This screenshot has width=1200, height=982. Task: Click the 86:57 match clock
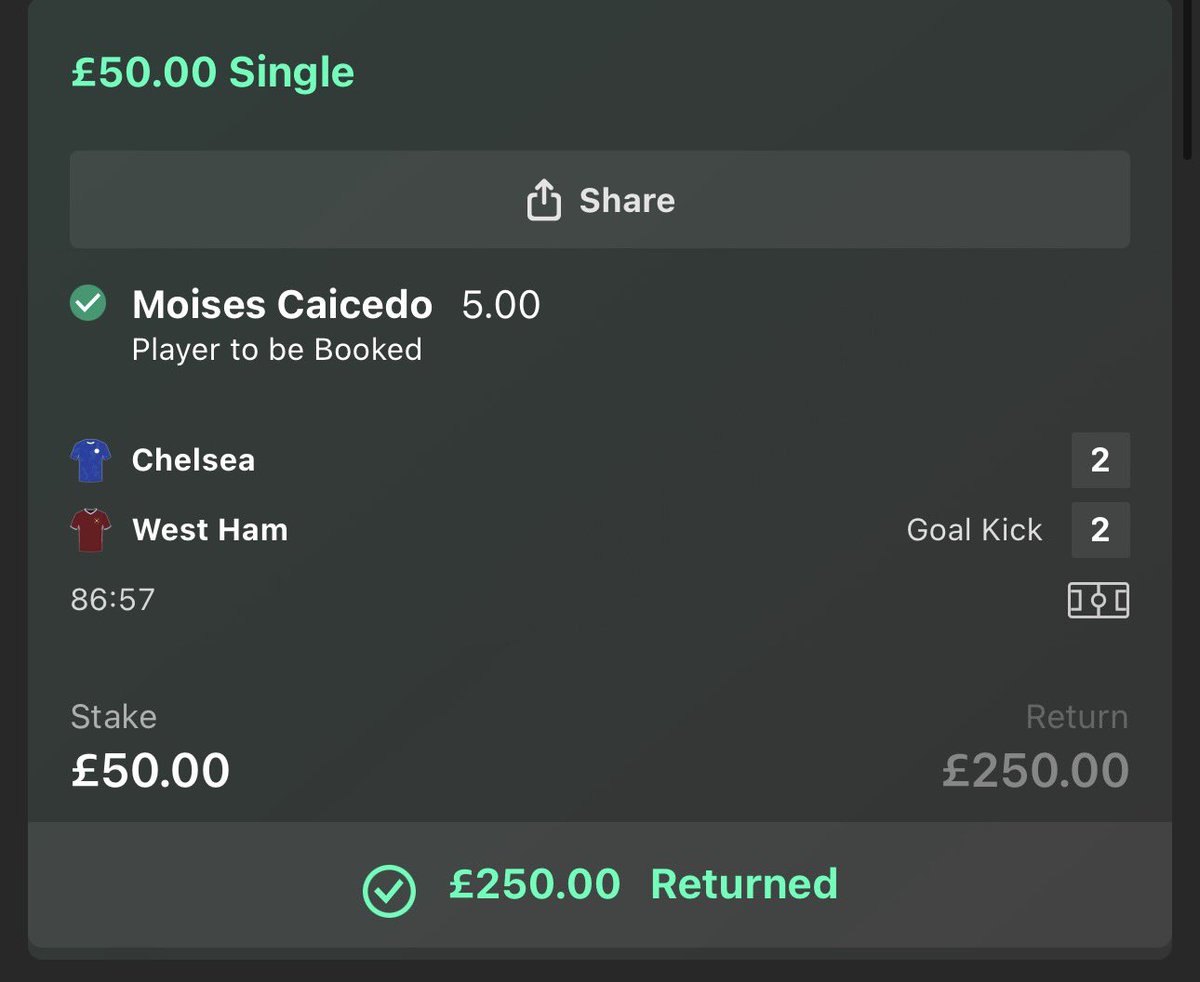(x=113, y=600)
